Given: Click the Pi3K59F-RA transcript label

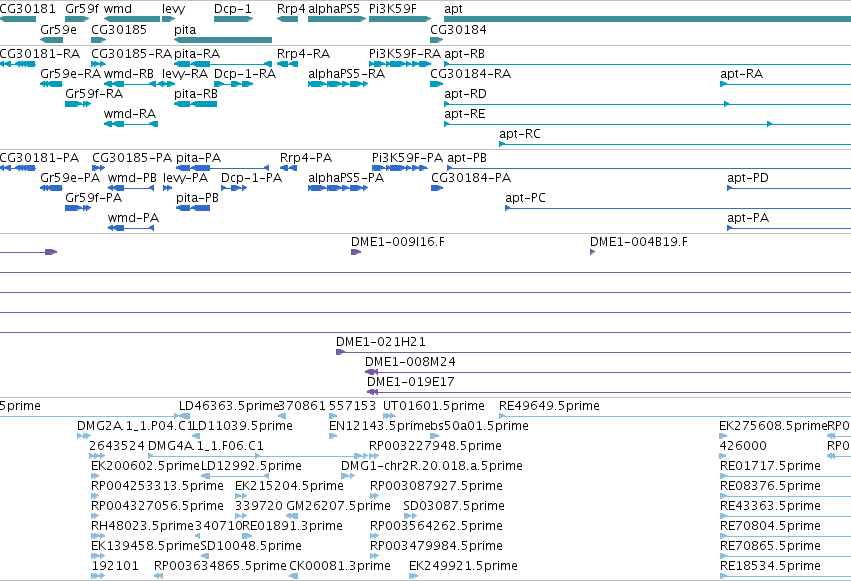Looking at the screenshot, I should [x=405, y=54].
